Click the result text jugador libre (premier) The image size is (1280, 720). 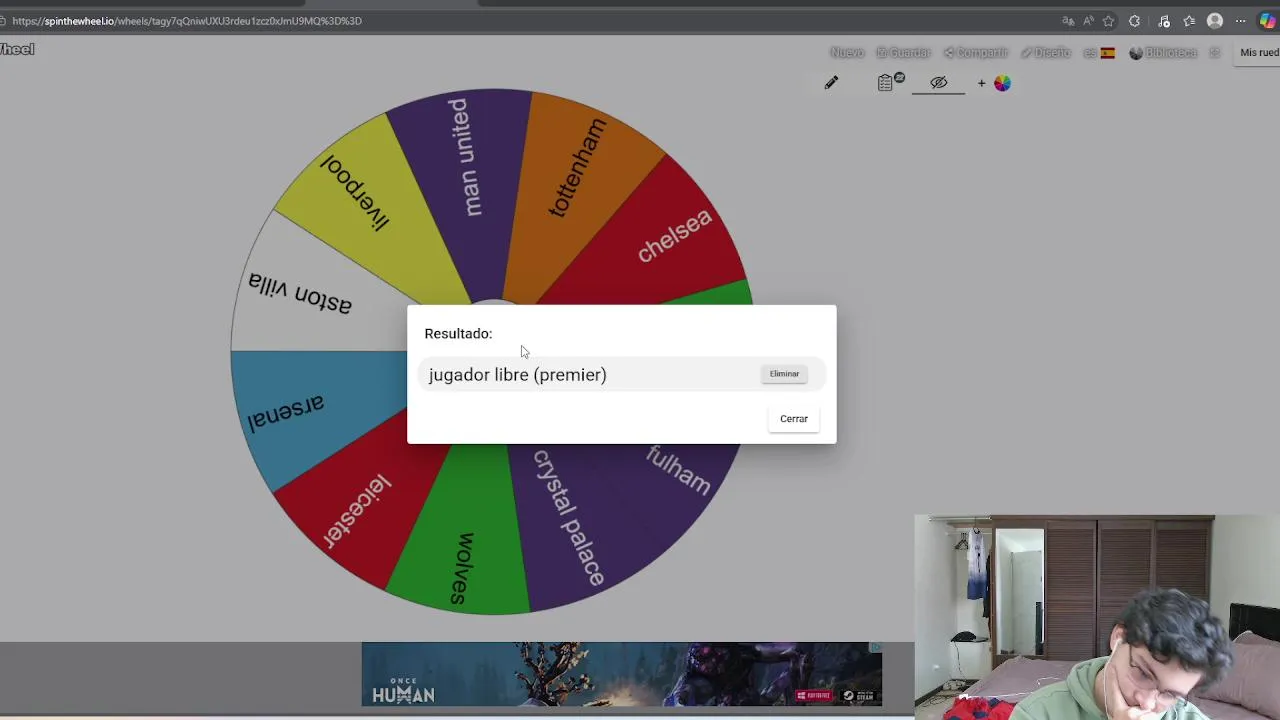[517, 375]
